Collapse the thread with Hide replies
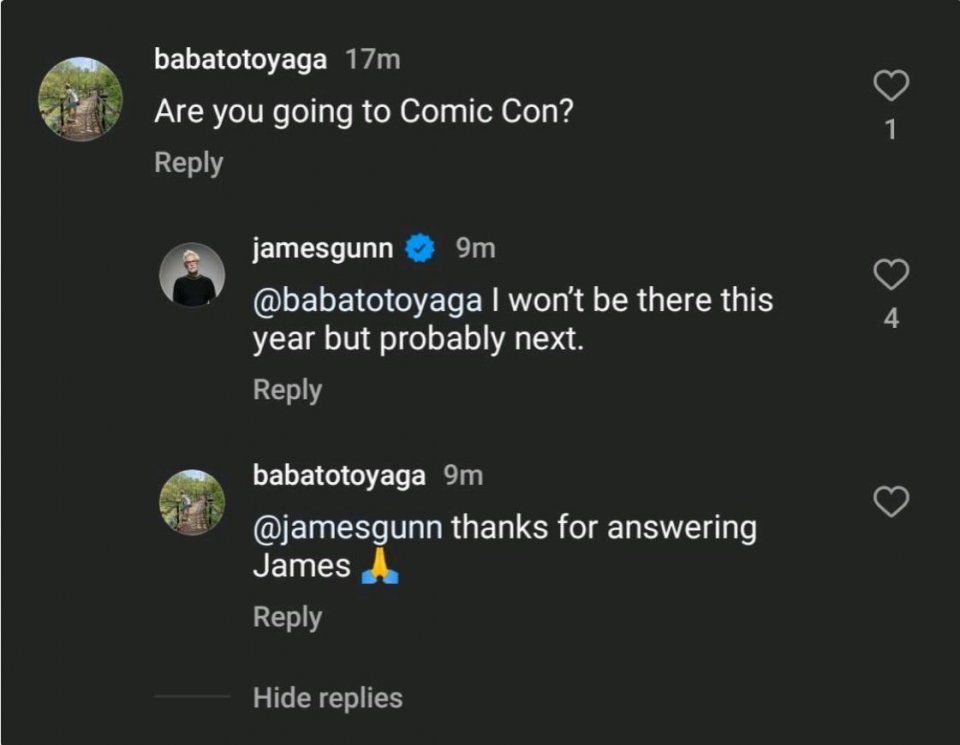This screenshot has height=745, width=960. click(x=327, y=697)
